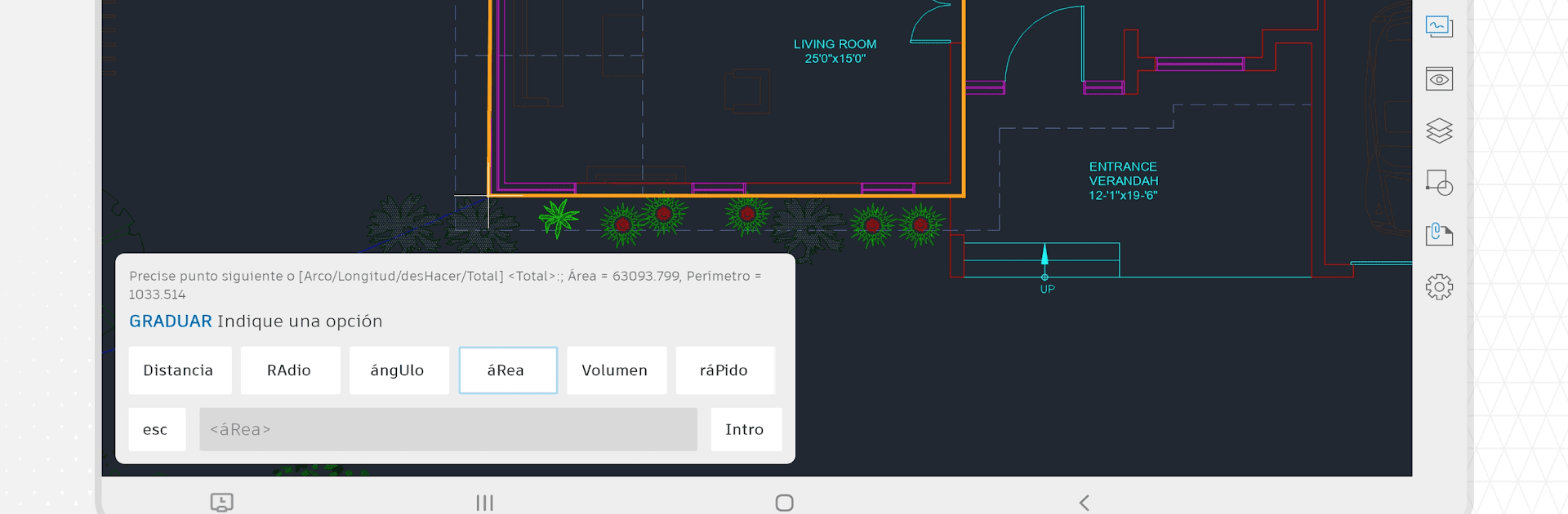Select the UP stair label

1047,290
